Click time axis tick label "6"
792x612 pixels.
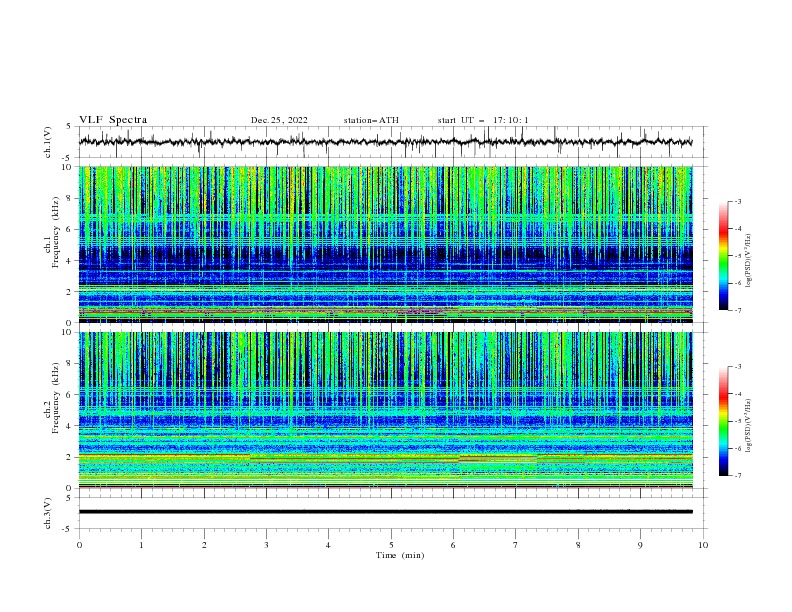point(453,545)
